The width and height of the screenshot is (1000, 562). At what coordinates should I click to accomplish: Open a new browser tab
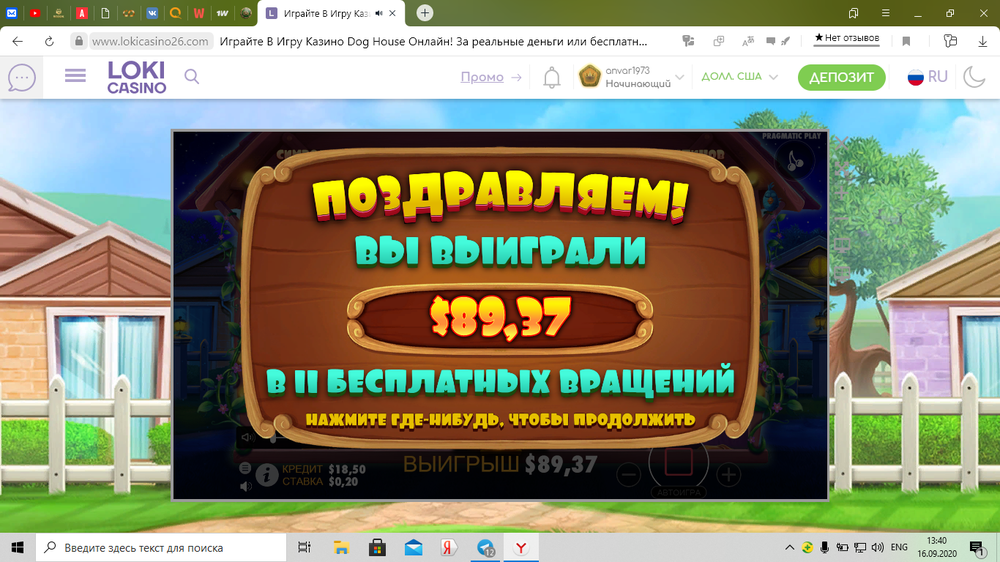click(x=425, y=13)
